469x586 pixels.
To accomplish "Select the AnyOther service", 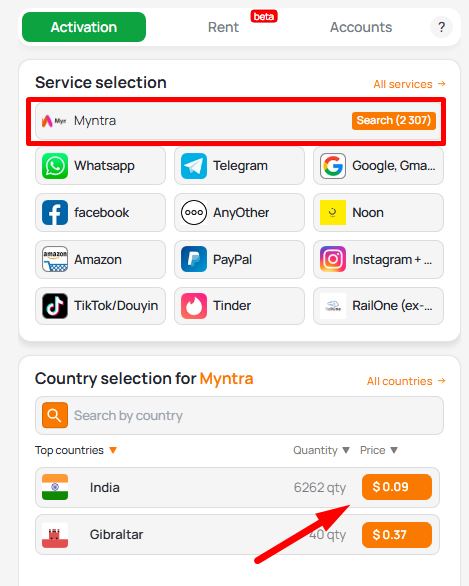I will 239,212.
